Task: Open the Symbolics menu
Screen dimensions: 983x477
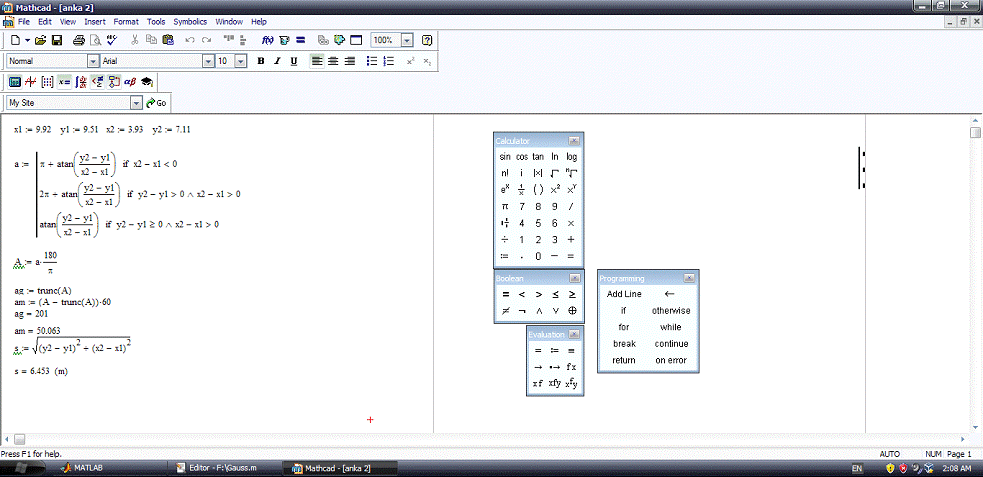Action: [190, 21]
